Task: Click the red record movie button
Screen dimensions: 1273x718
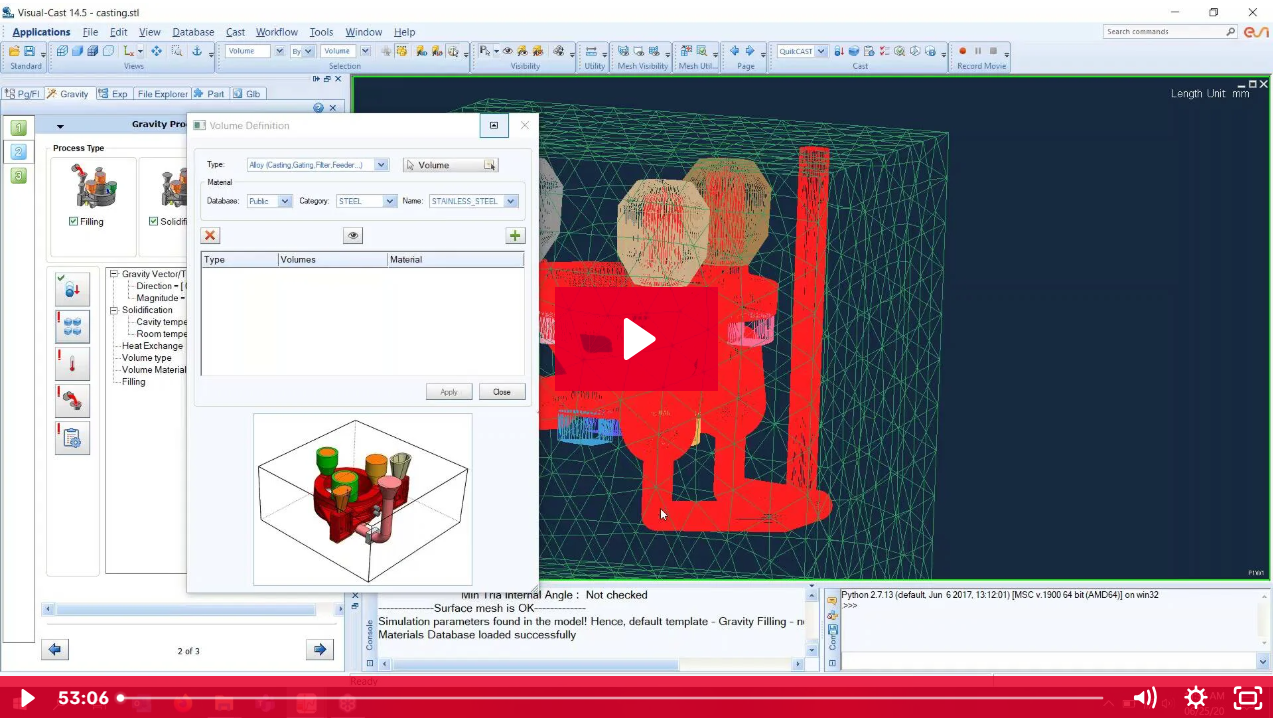Action: [963, 51]
